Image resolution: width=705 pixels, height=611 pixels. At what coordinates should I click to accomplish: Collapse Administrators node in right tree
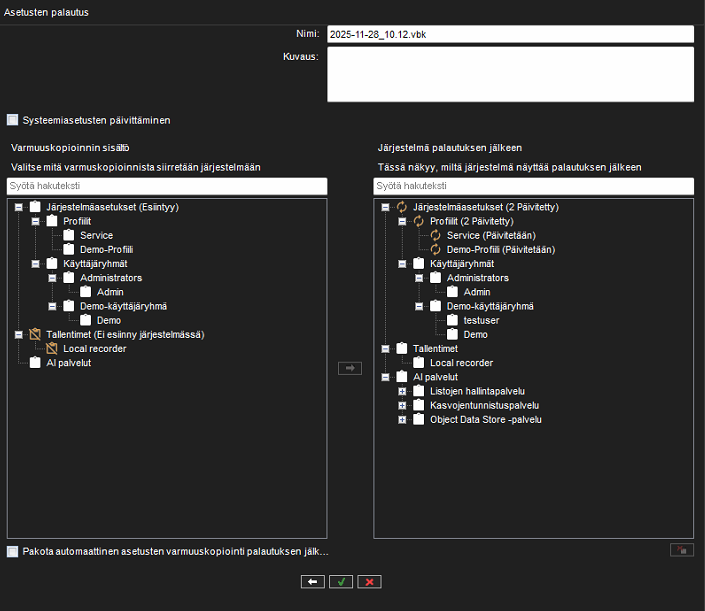pos(419,278)
